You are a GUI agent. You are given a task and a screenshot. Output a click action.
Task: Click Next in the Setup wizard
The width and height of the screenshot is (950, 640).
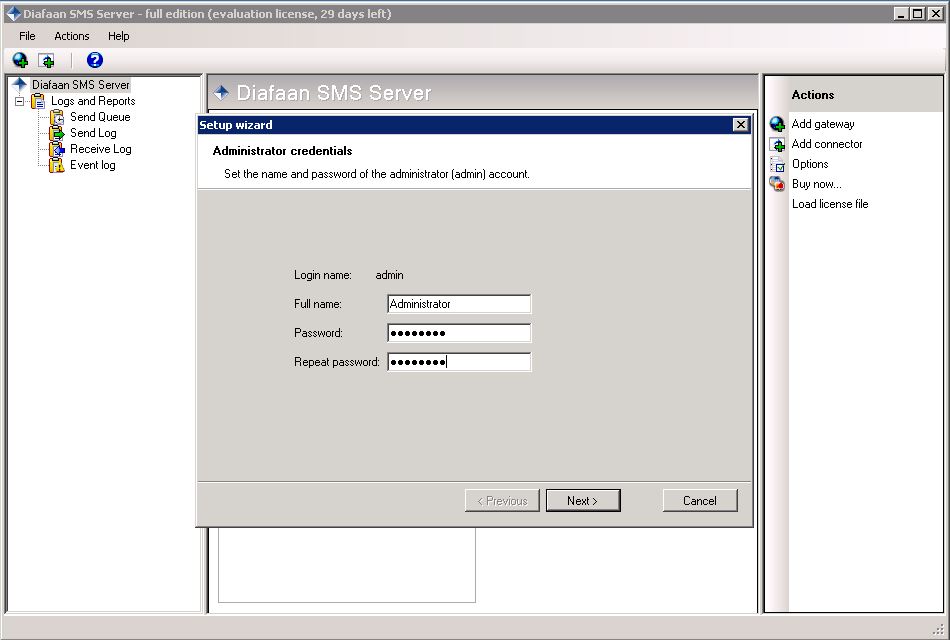583,500
